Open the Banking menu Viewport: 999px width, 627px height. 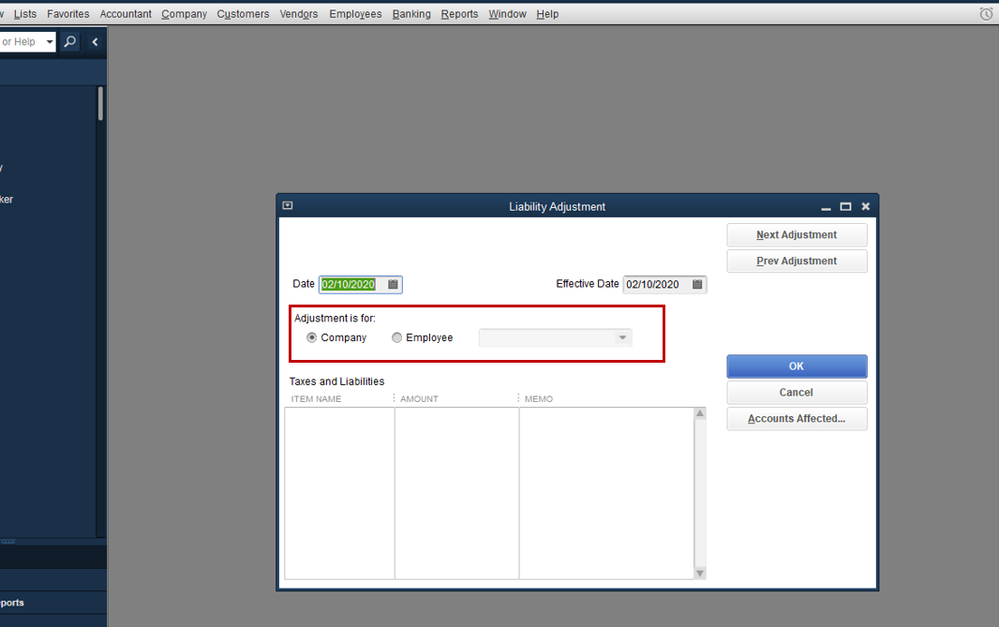coord(412,14)
